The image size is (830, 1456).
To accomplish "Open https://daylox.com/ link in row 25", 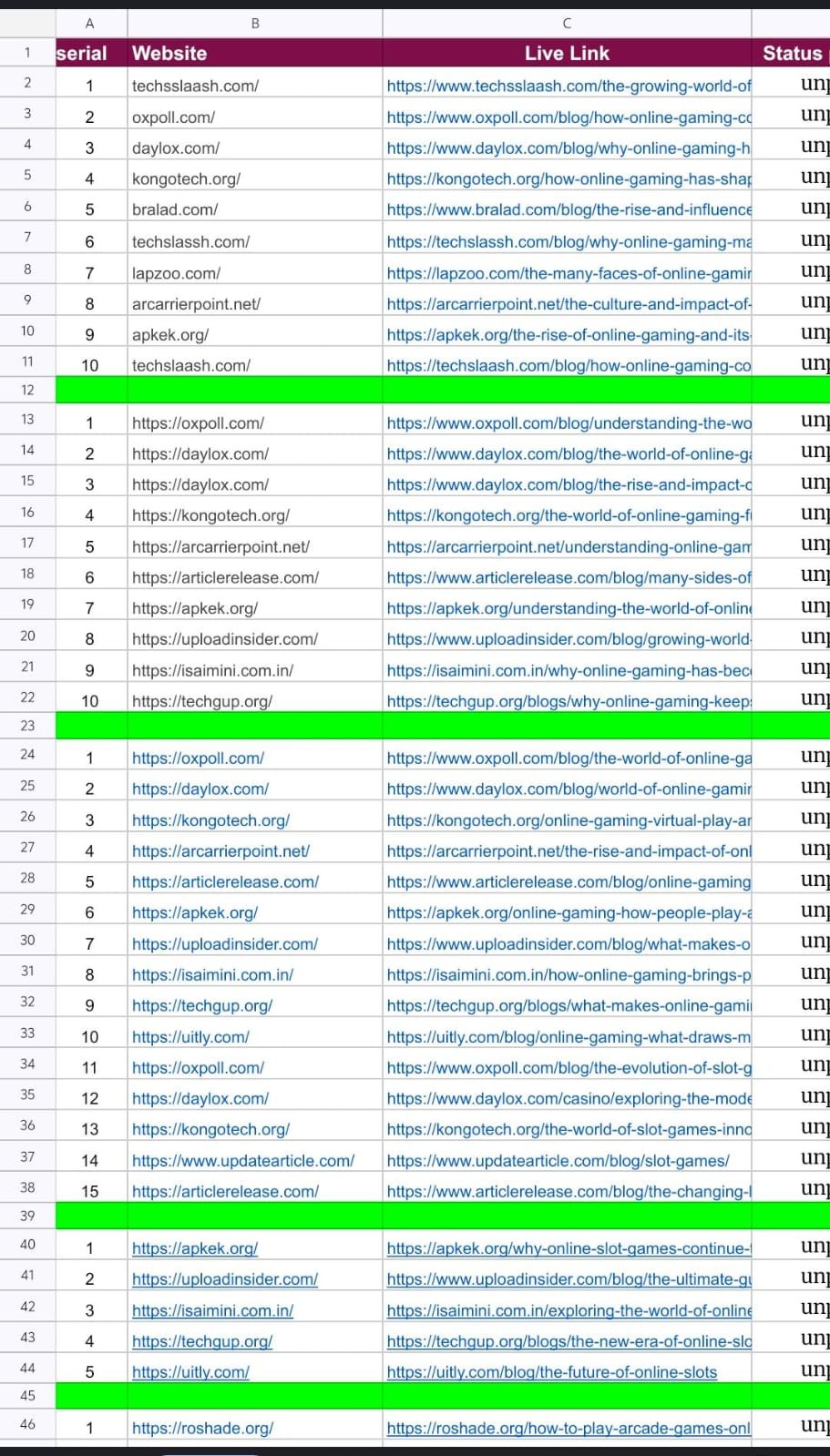I will click(x=200, y=789).
